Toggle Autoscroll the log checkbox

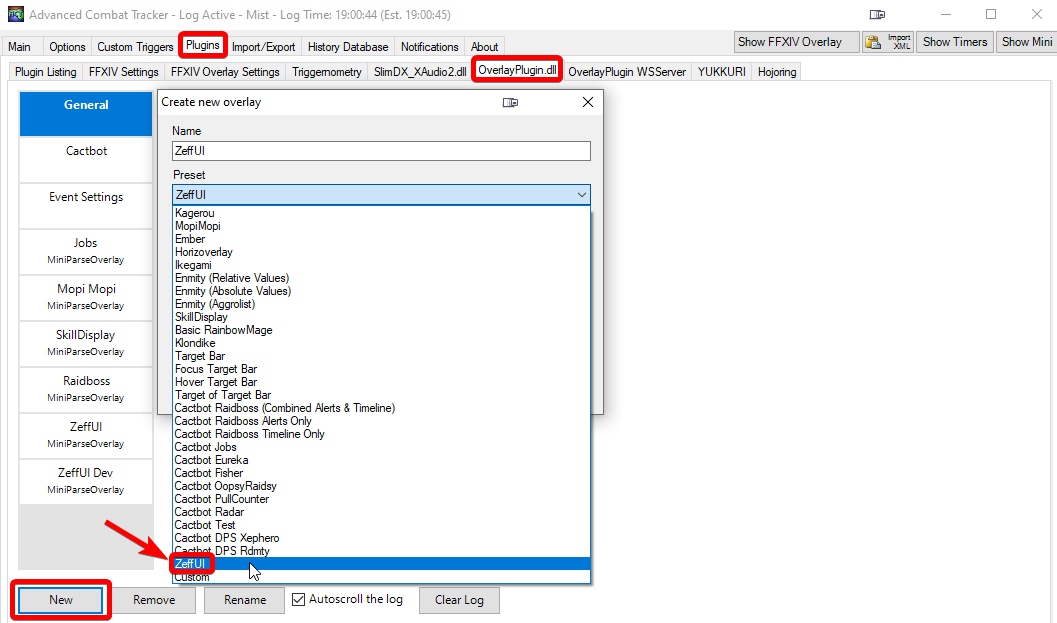[x=299, y=599]
